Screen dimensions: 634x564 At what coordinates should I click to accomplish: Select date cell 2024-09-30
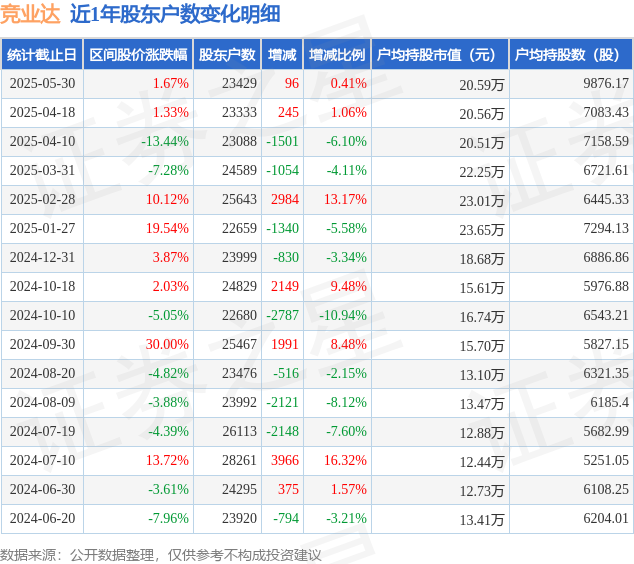pos(42,344)
